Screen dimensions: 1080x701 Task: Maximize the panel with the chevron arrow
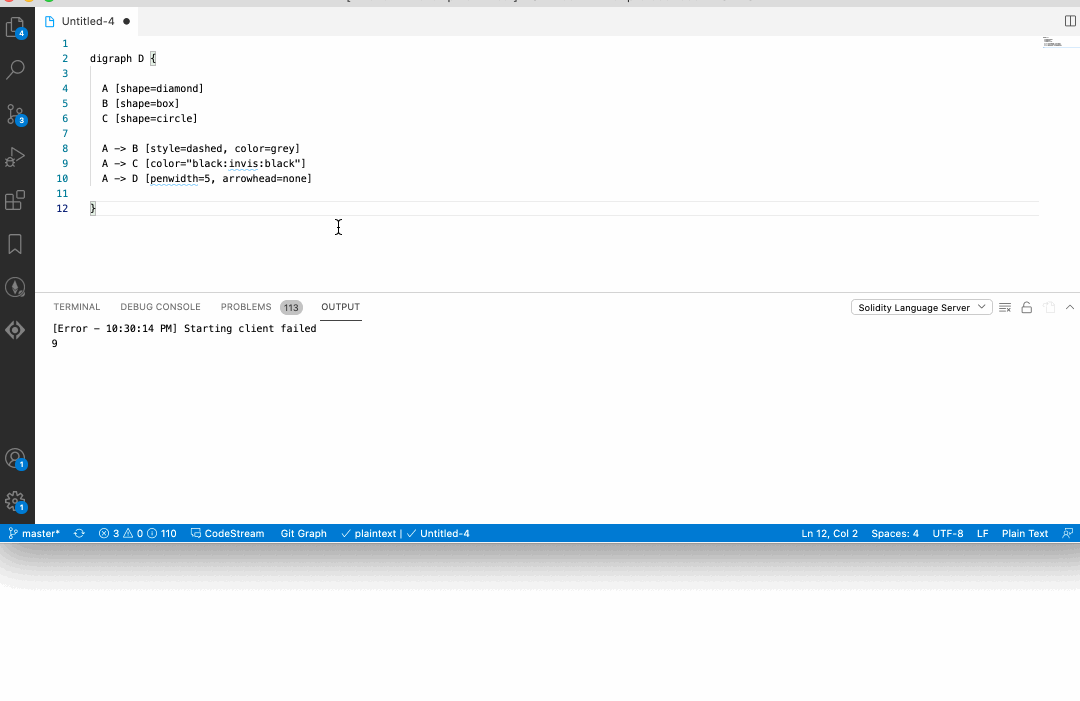coord(1069,307)
